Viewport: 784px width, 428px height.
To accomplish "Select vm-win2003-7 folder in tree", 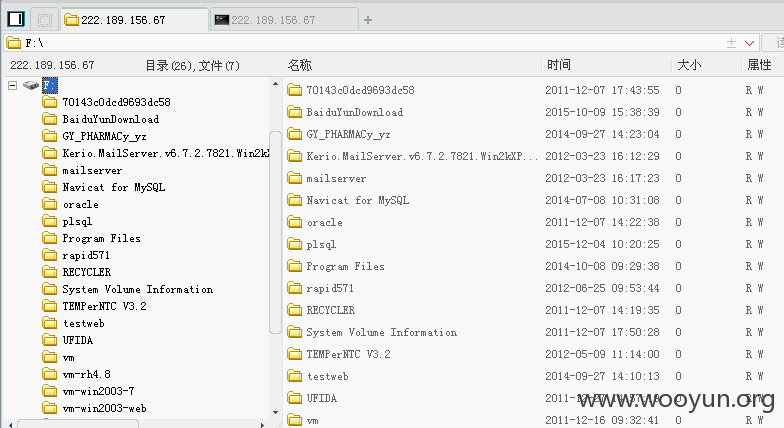I will tap(98, 392).
